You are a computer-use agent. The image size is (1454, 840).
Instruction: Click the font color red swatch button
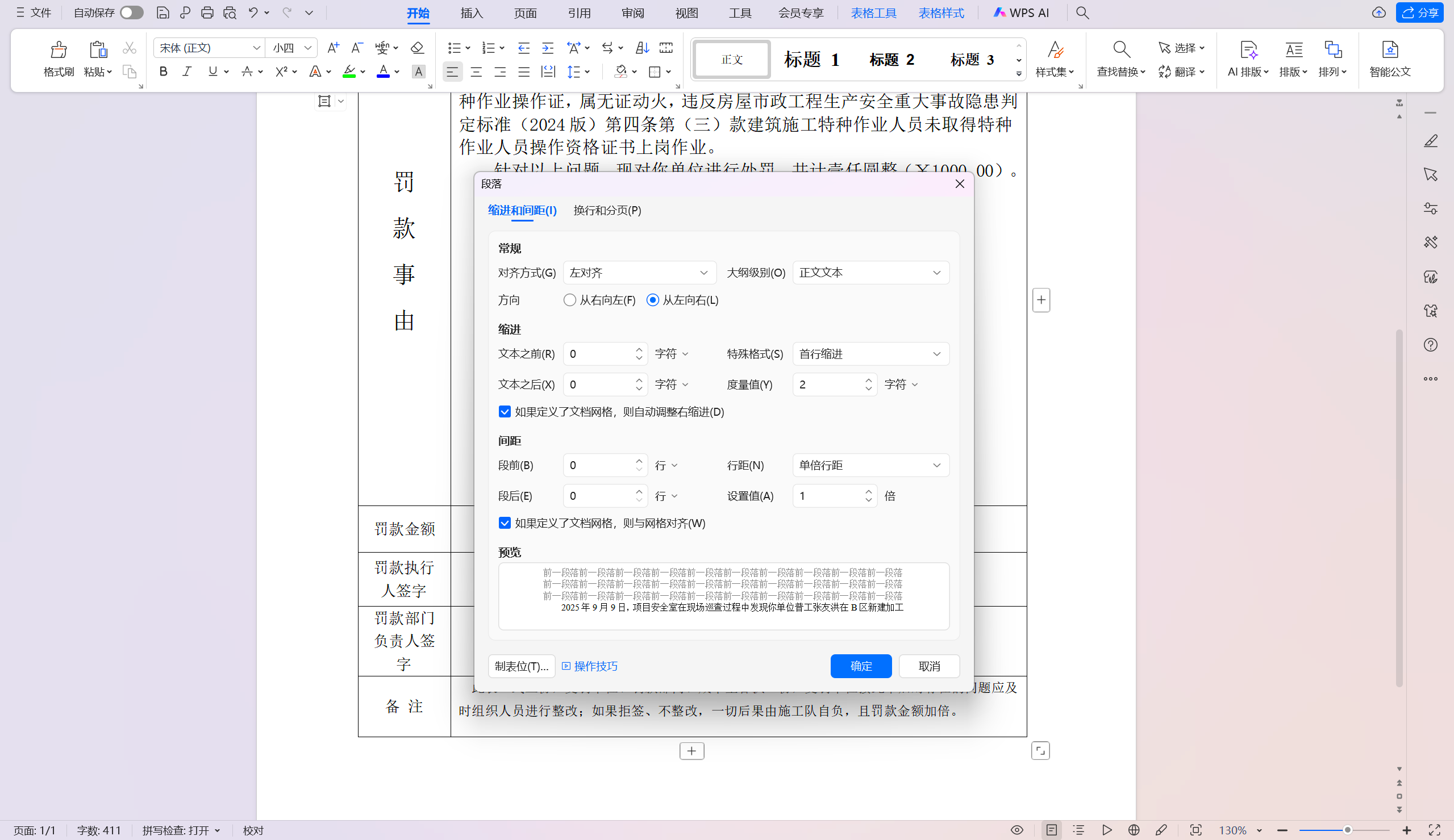(x=383, y=72)
